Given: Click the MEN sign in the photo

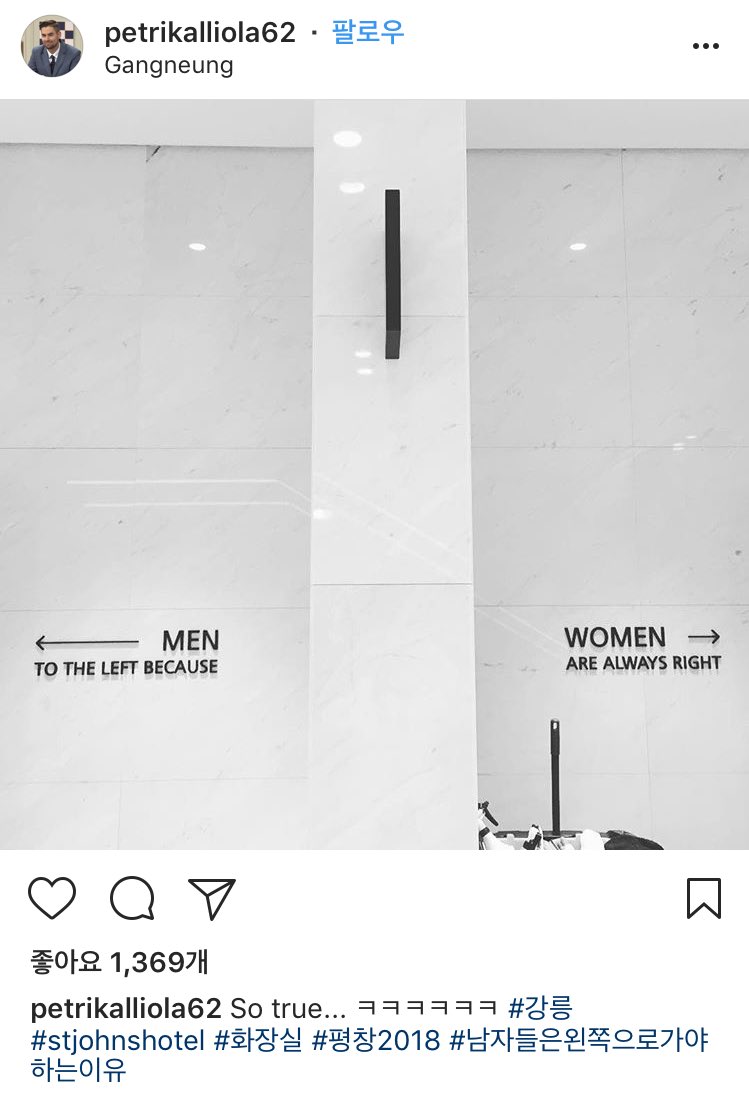Looking at the screenshot, I should (190, 641).
